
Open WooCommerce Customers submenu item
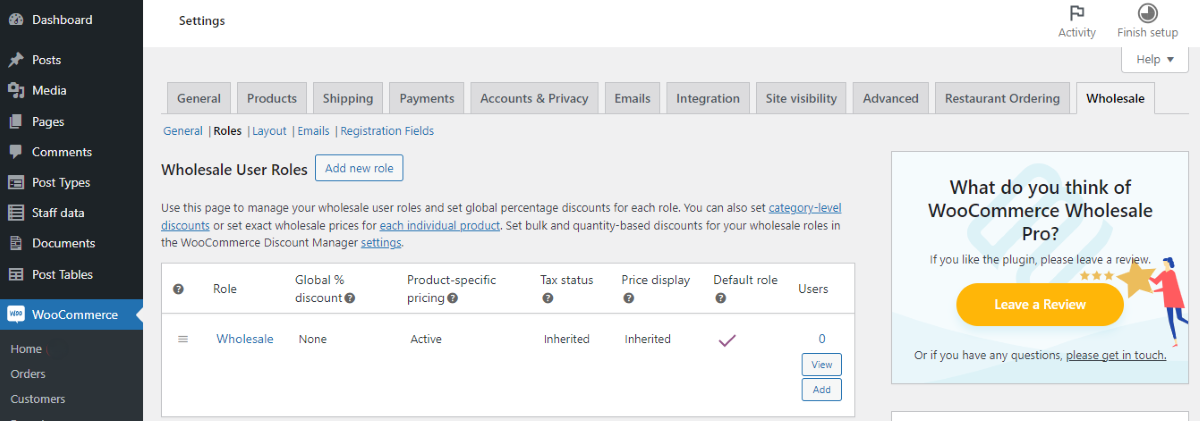pos(38,399)
